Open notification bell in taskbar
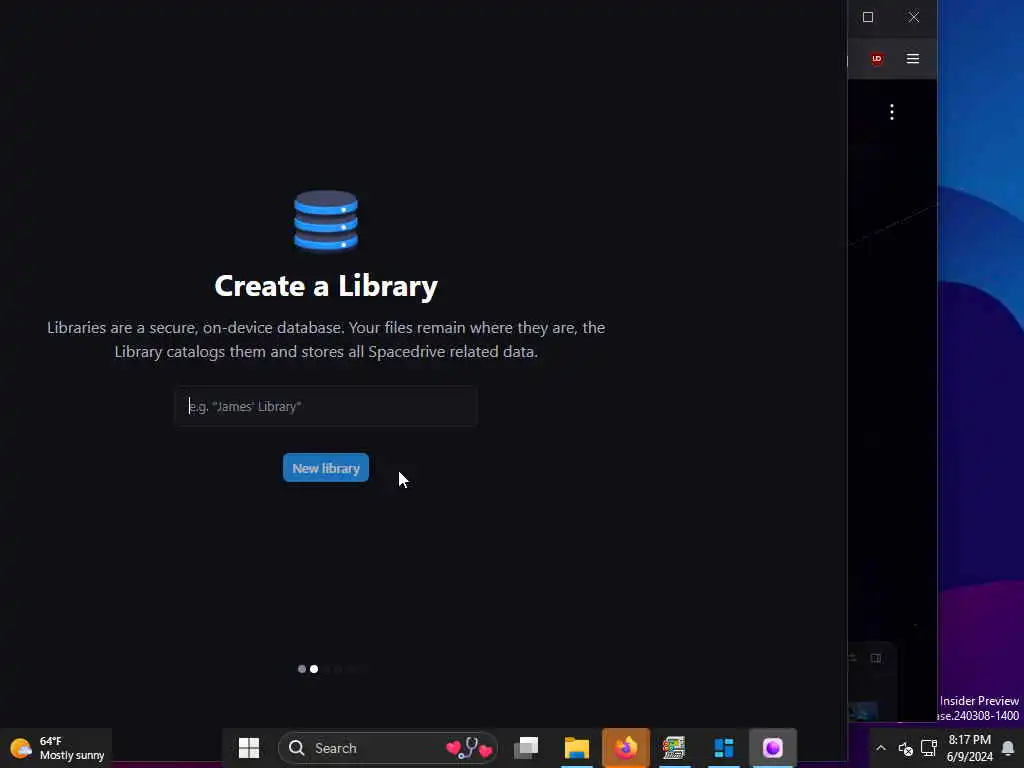The image size is (1024, 768). point(1008,748)
